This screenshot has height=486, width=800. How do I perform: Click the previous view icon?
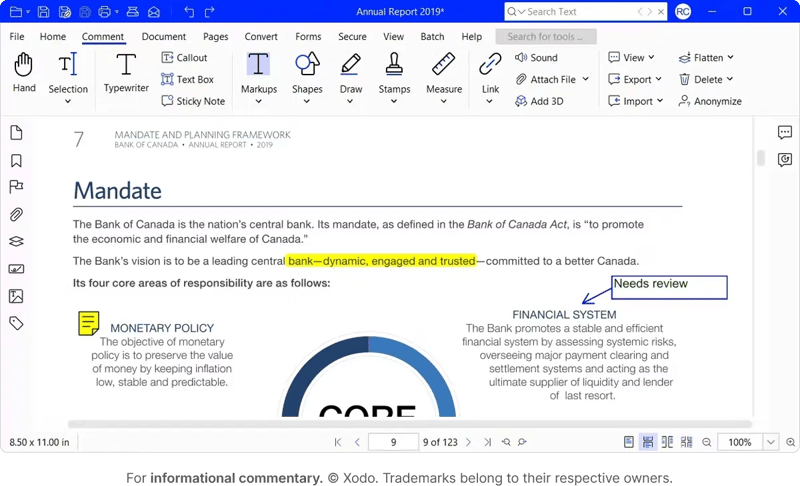[506, 442]
